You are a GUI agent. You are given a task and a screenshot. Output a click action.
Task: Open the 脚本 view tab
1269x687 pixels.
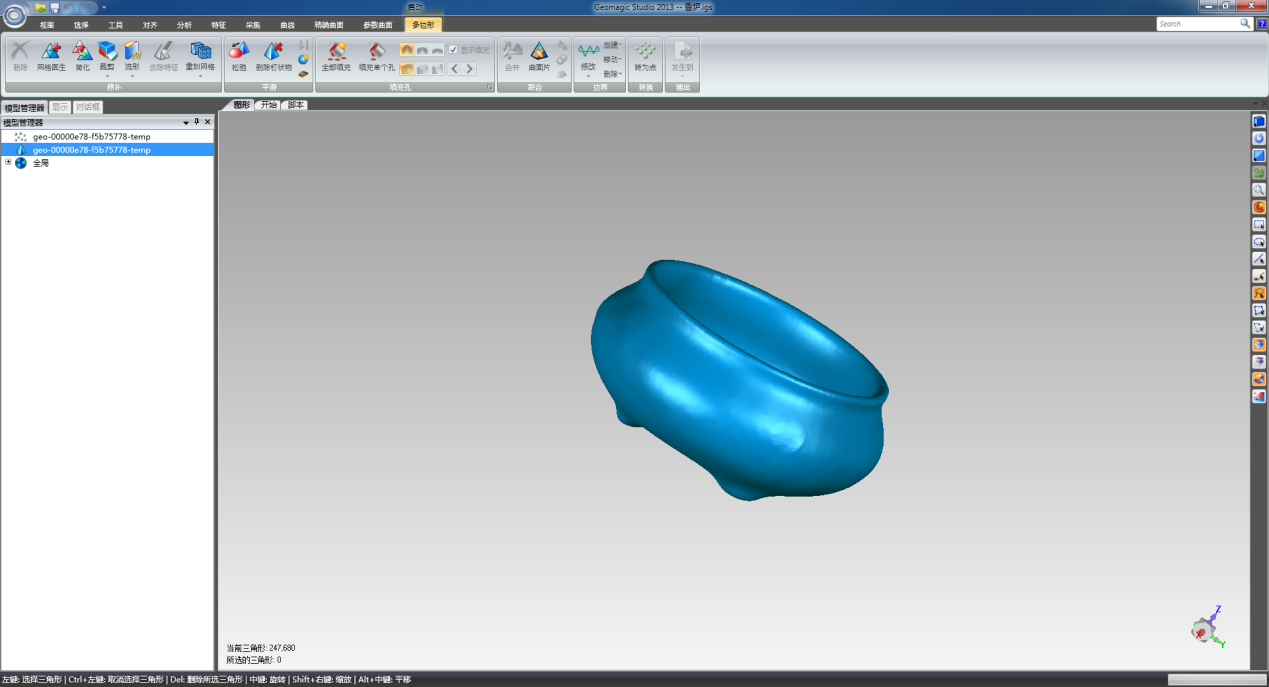(x=295, y=105)
